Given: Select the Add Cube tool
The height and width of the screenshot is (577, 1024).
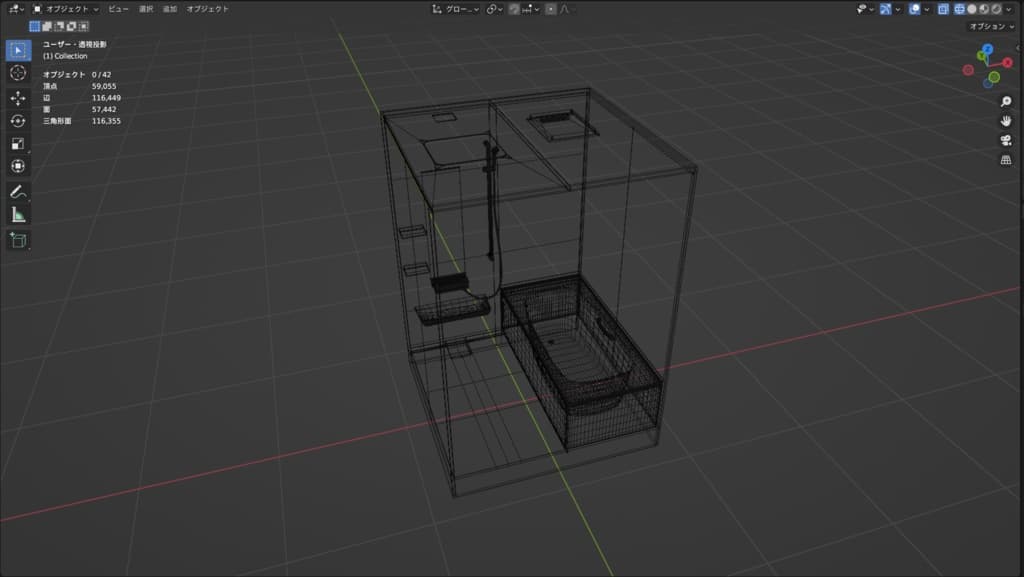Looking at the screenshot, I should (18, 239).
